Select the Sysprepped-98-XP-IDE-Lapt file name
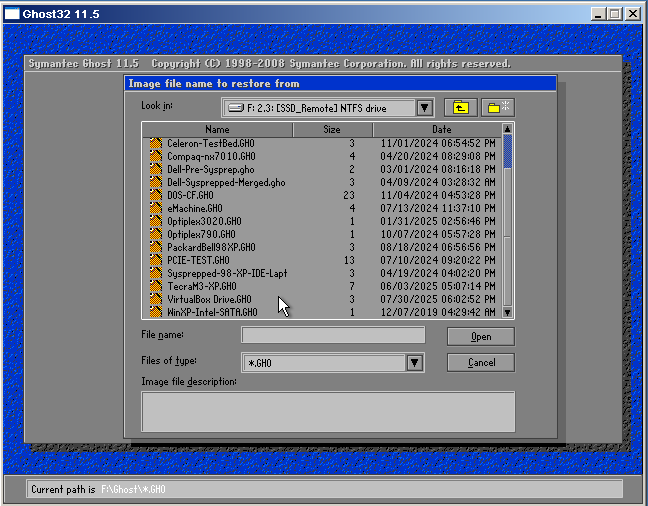Viewport: 648px width, 506px height. 227,273
